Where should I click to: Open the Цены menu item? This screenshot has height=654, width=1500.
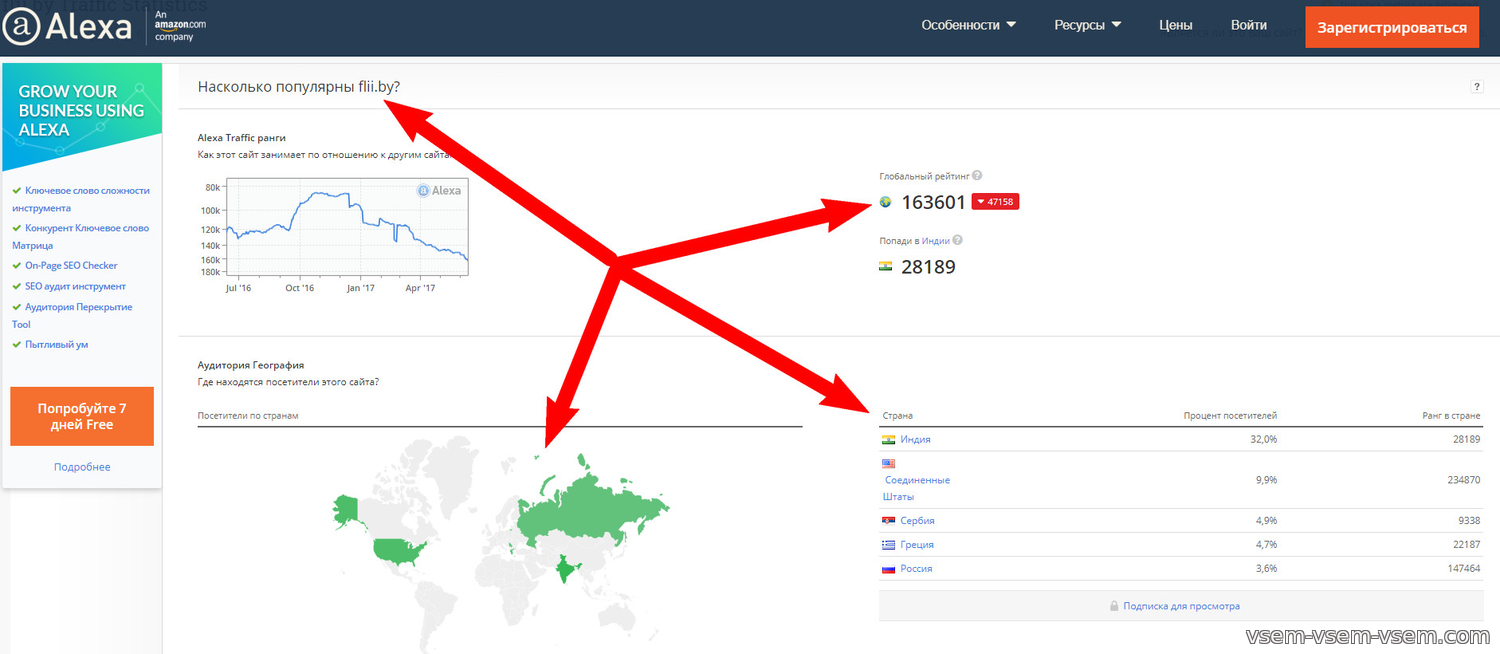1175,25
